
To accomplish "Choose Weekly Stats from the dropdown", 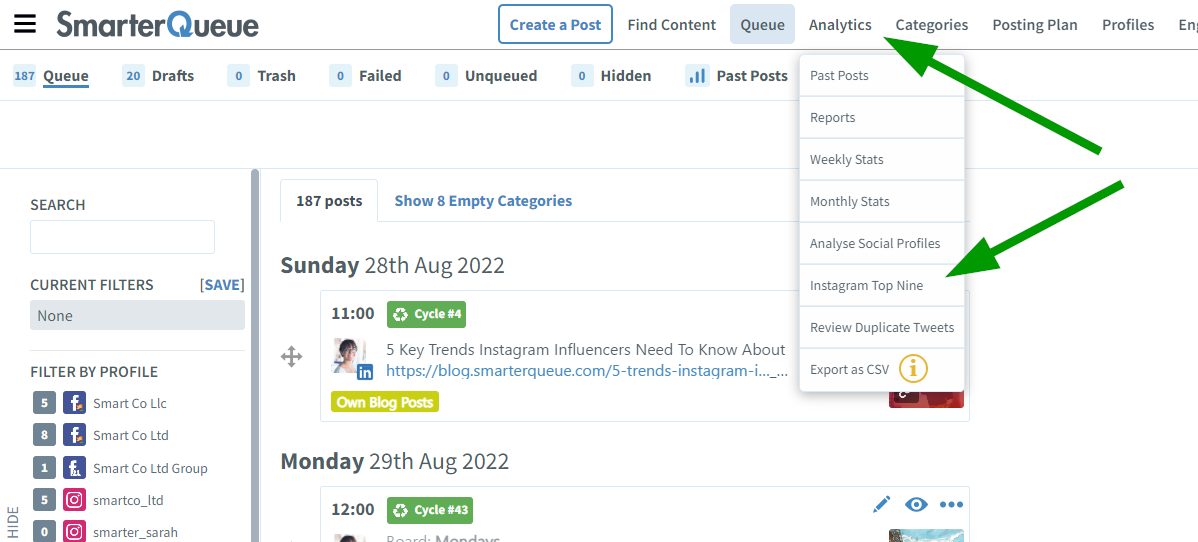I will pyautogui.click(x=882, y=160).
